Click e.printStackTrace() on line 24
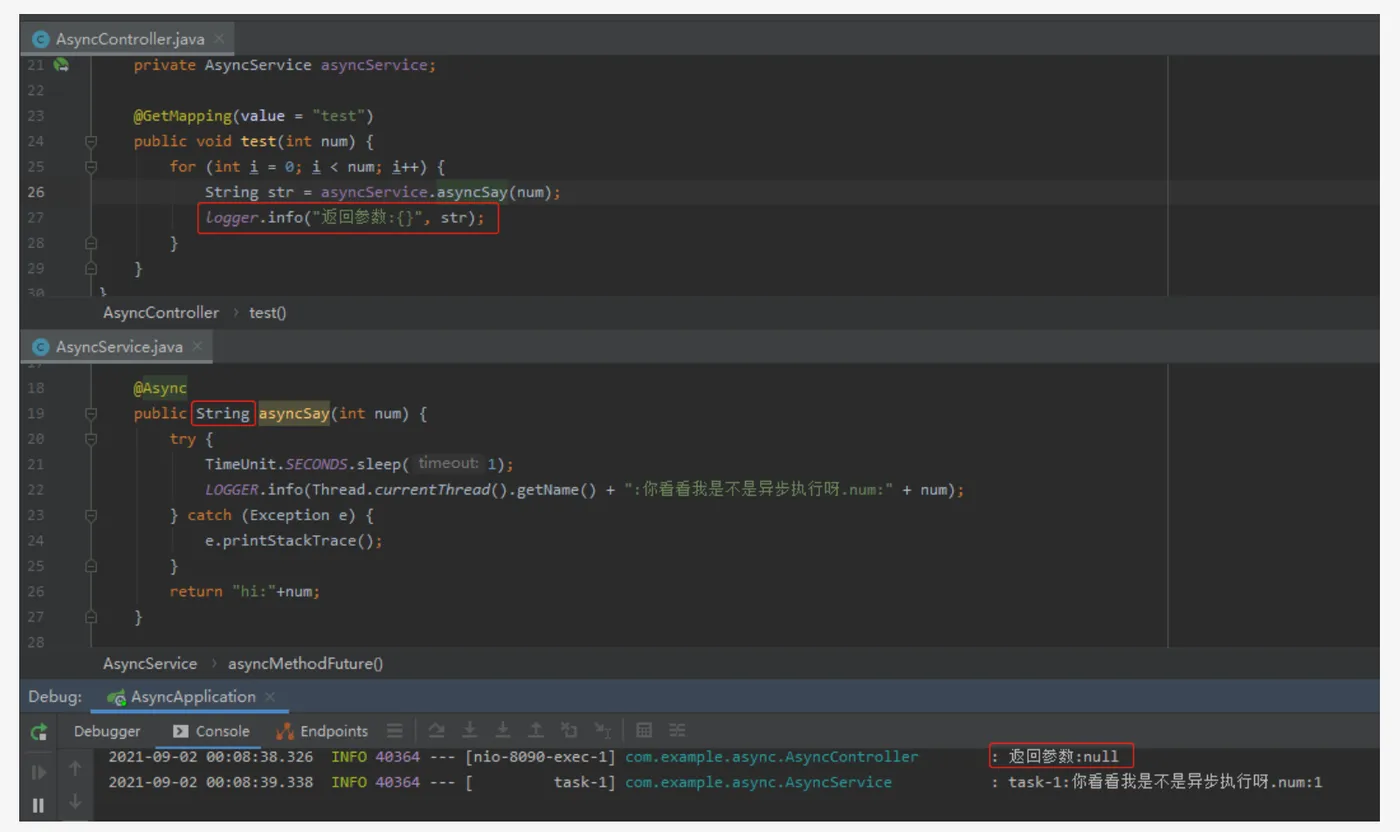This screenshot has height=832, width=1400. coord(294,541)
